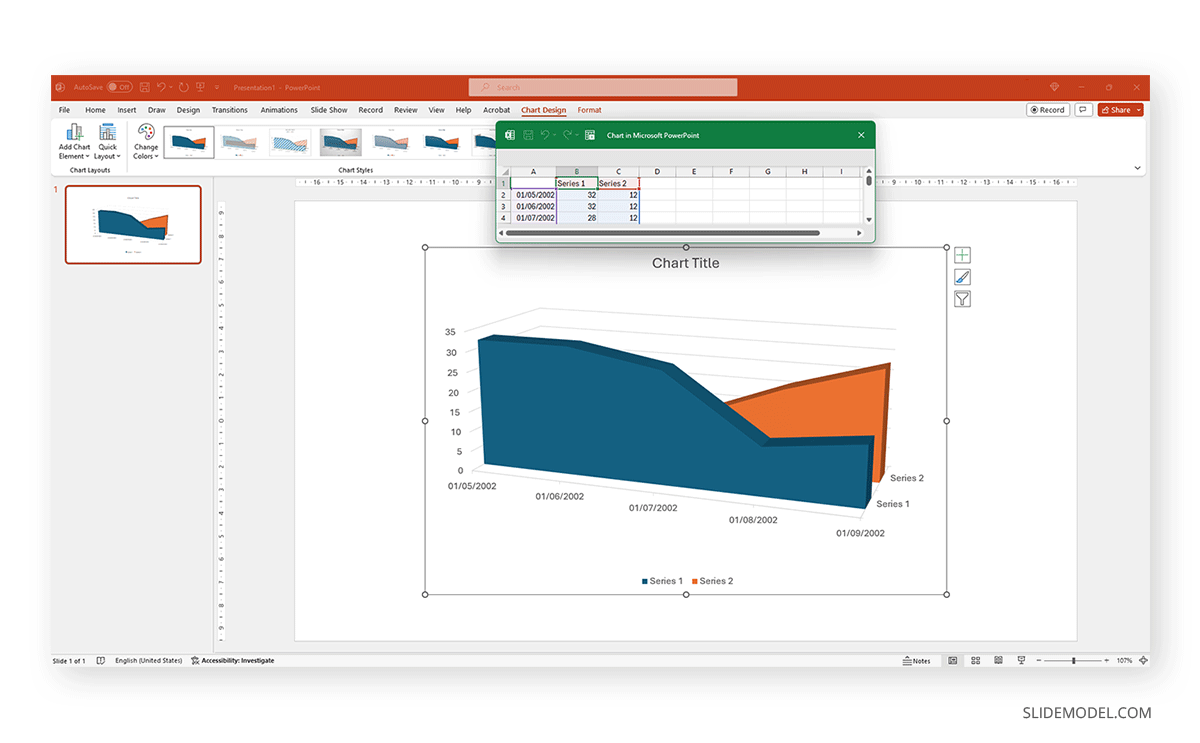Open the Animations ribbon tab
Image resolution: width=1200 pixels, height=743 pixels.
(278, 110)
